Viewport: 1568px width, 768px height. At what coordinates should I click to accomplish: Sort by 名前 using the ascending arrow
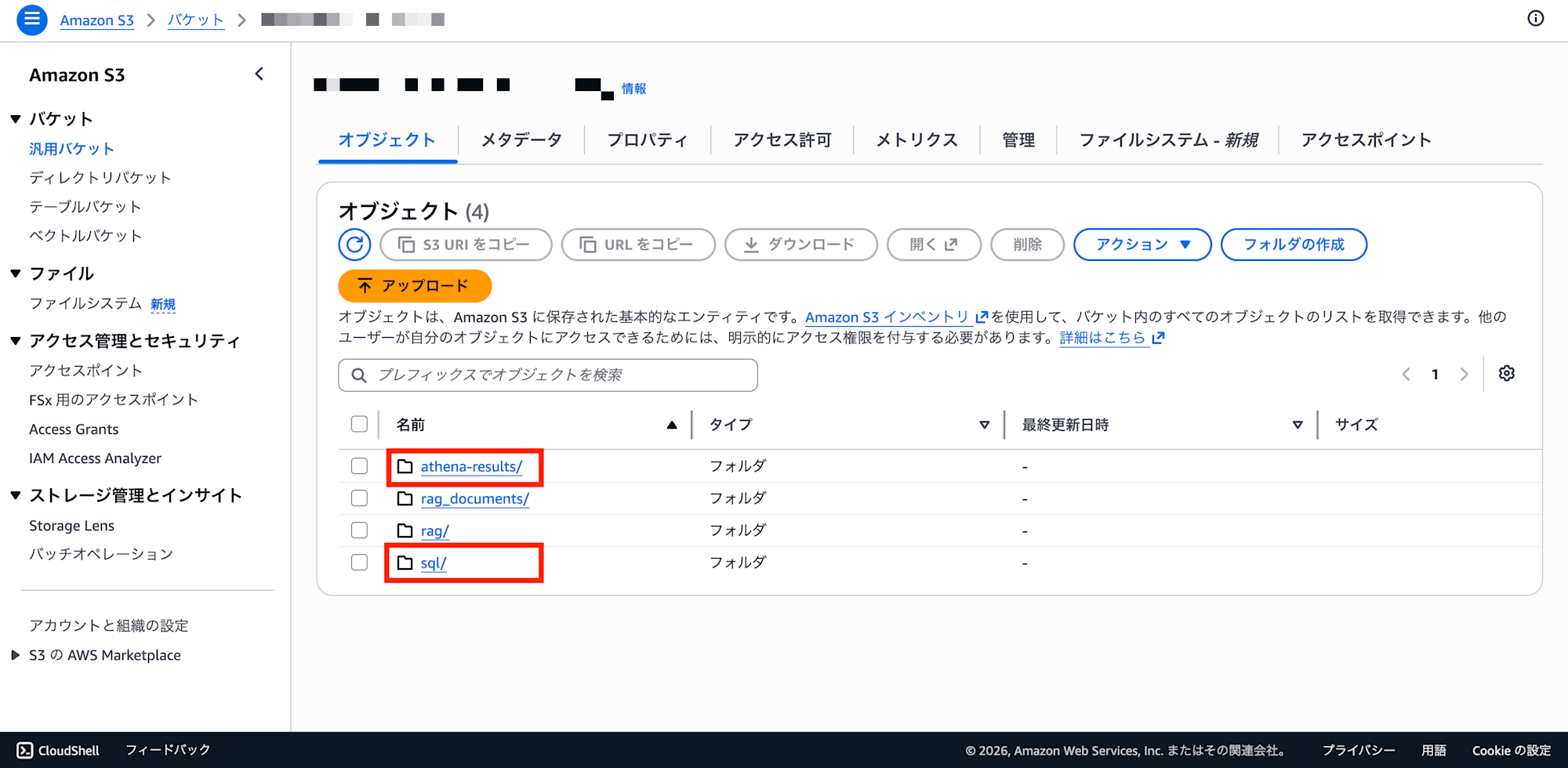point(672,425)
